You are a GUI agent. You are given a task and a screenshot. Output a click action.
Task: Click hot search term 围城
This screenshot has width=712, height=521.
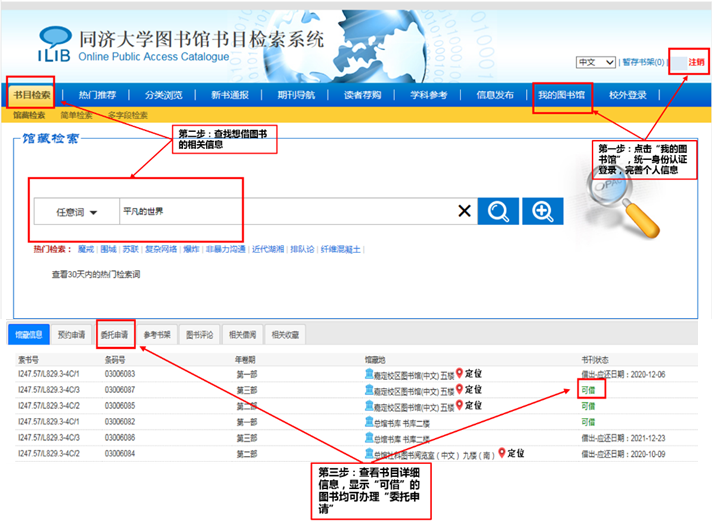coord(109,249)
